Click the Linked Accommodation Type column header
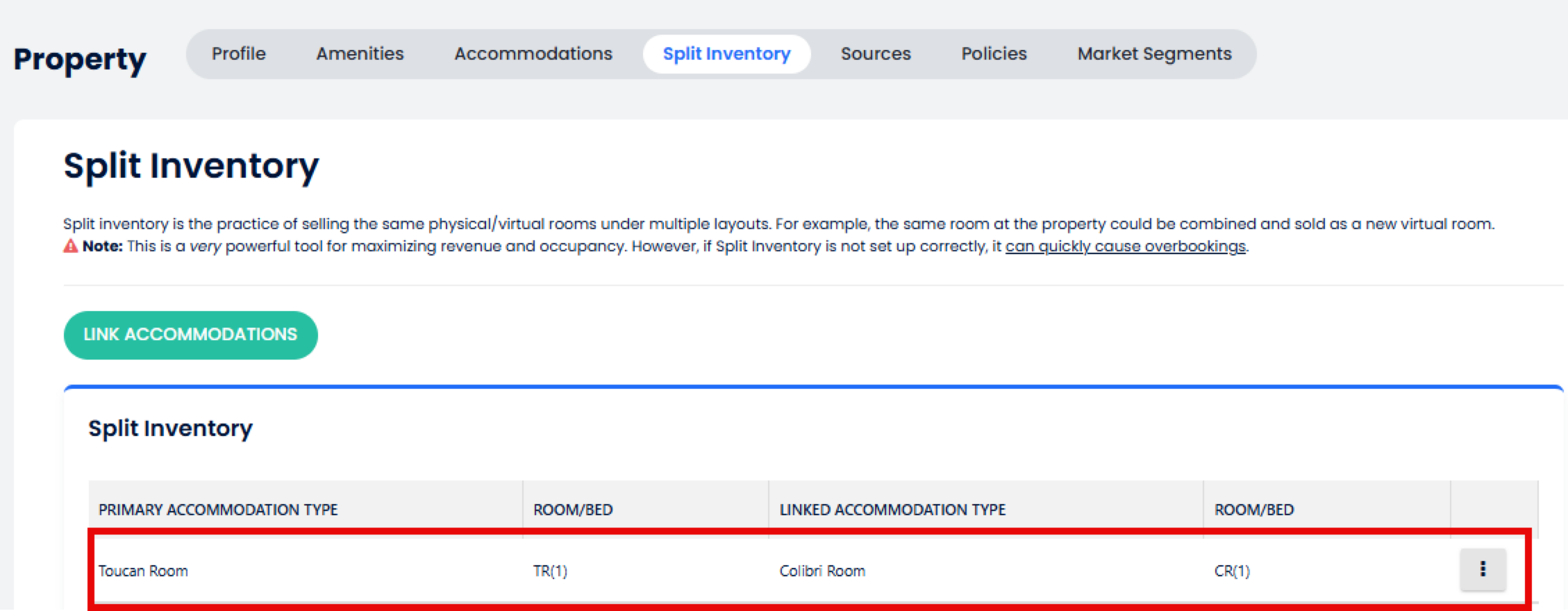 (x=892, y=510)
